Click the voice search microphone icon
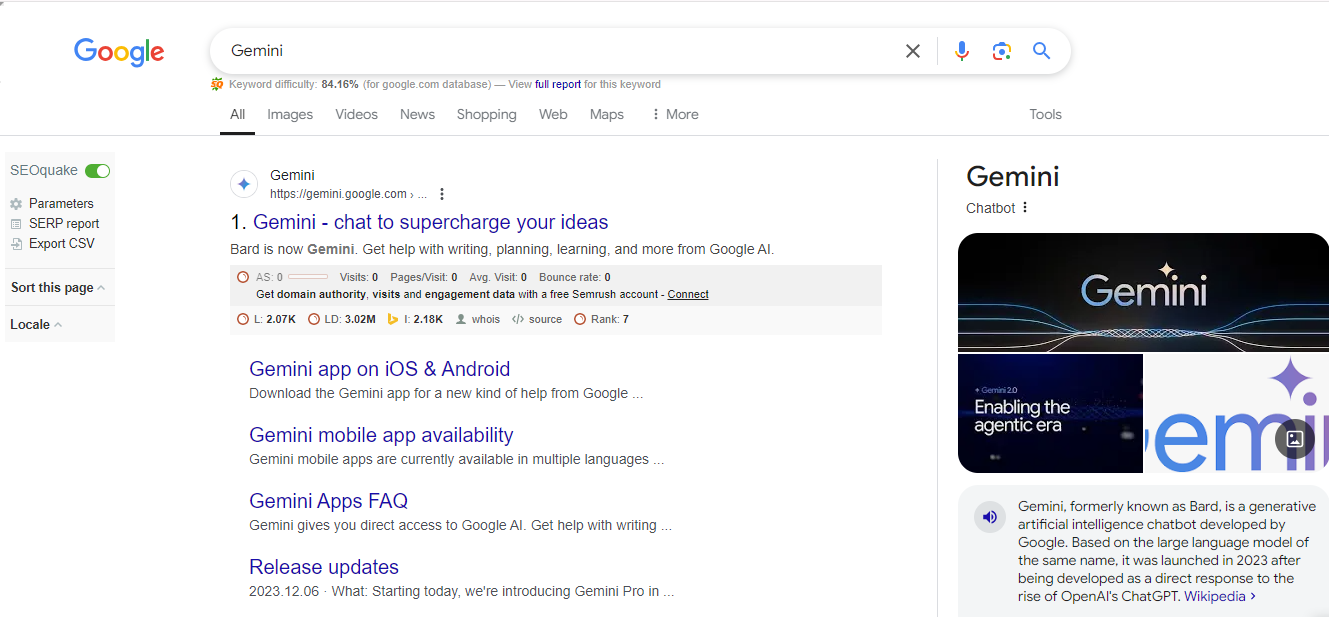 (x=961, y=51)
